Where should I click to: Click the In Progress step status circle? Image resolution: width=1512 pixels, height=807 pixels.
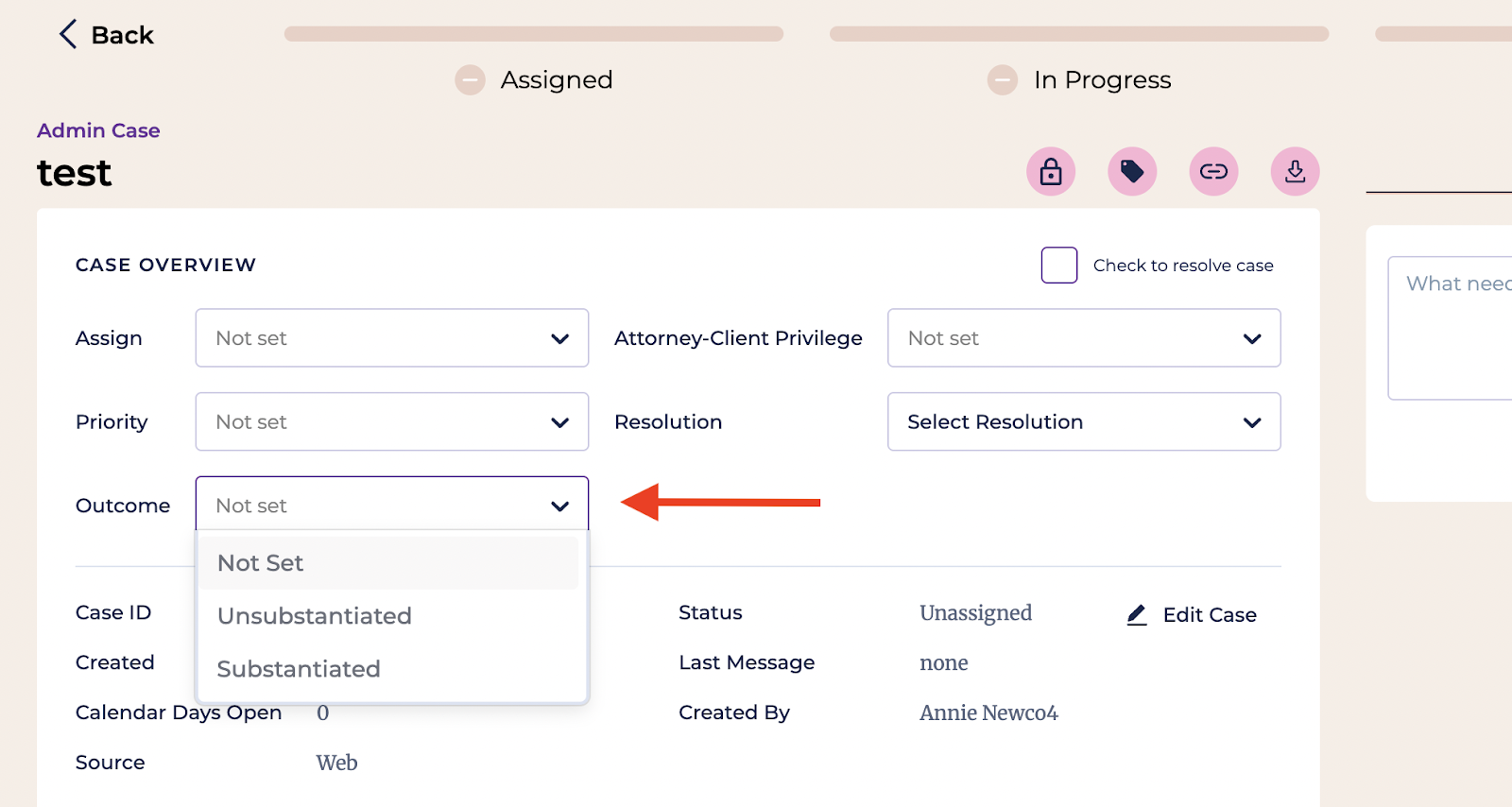(1002, 80)
